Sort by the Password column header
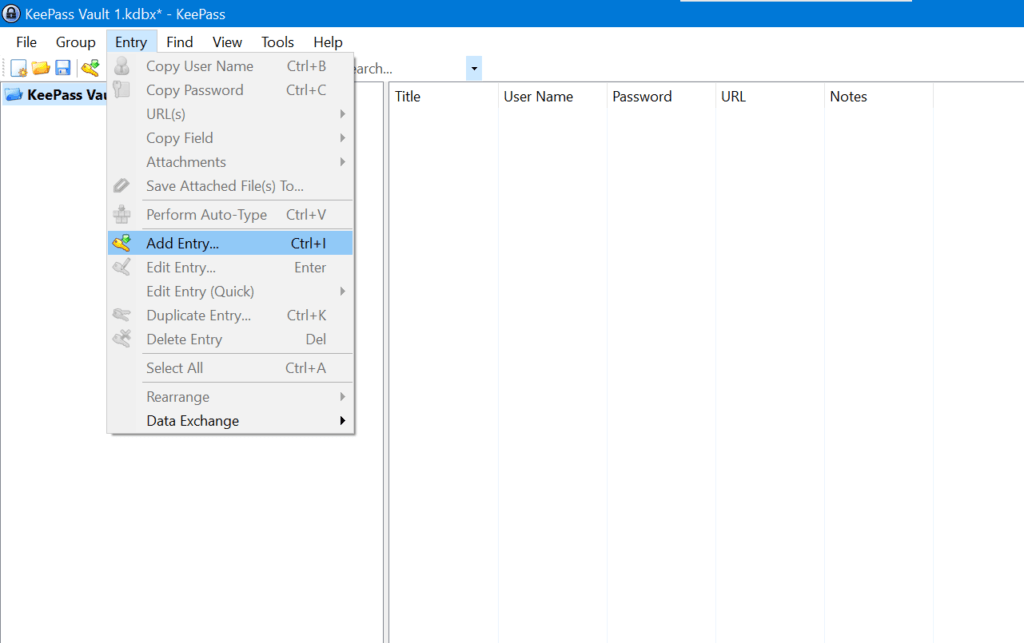 (661, 97)
